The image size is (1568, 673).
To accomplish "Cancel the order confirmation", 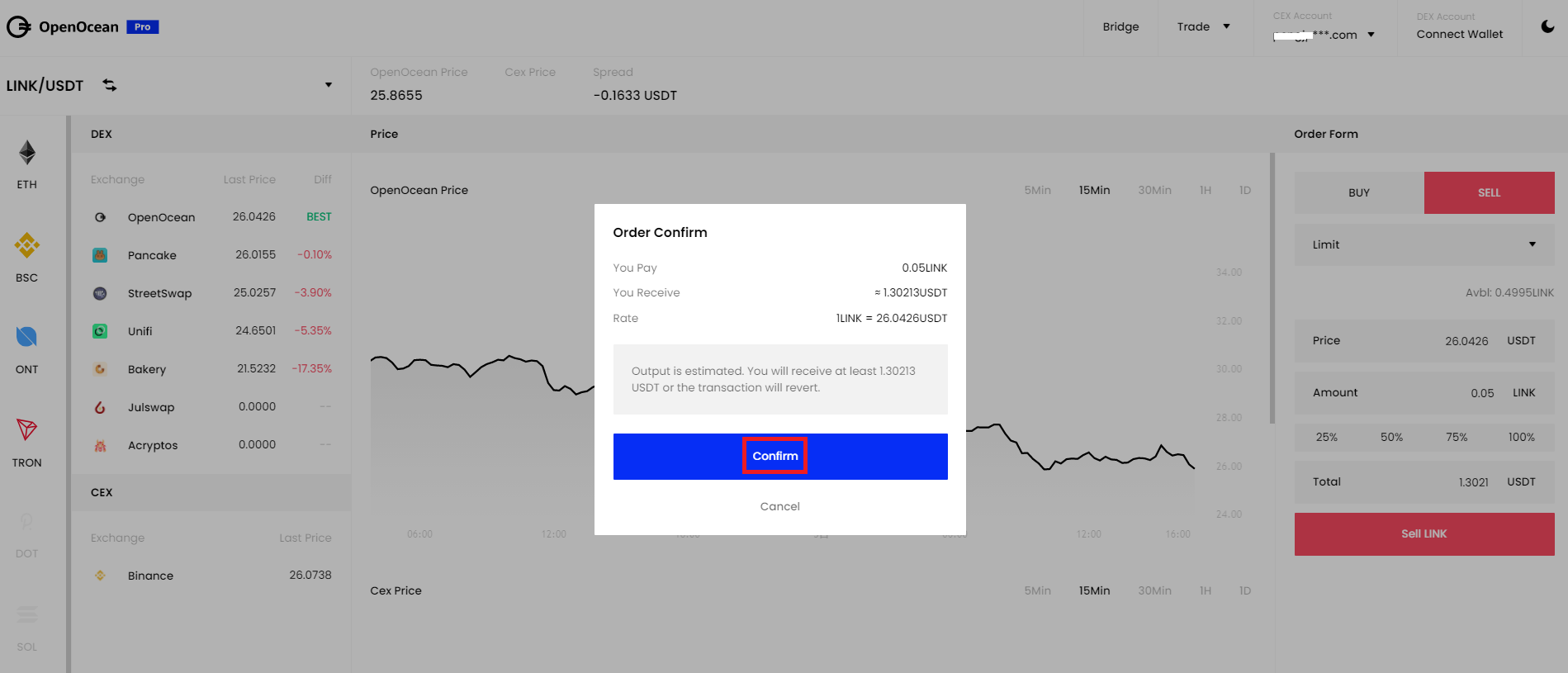I will tap(780, 506).
